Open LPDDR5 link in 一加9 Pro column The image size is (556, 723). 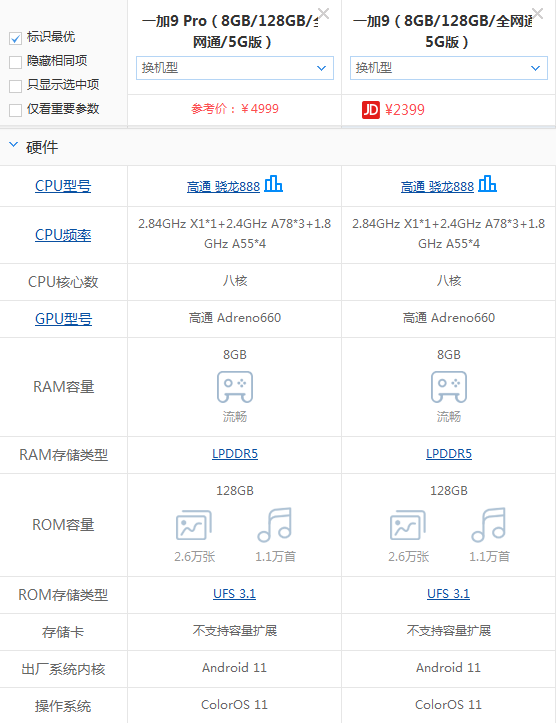pos(235,454)
